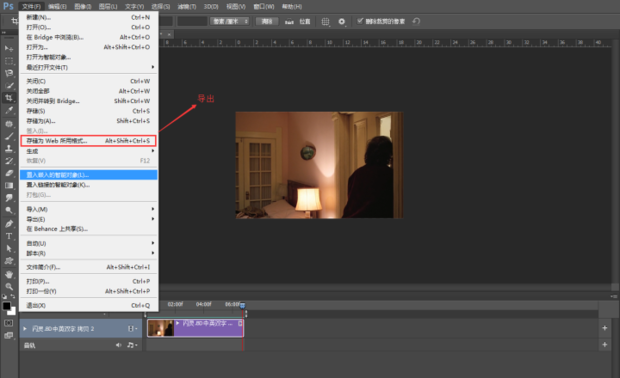This screenshot has height=378, width=620.
Task: Select the Crop tool in toolbox
Action: tap(9, 98)
